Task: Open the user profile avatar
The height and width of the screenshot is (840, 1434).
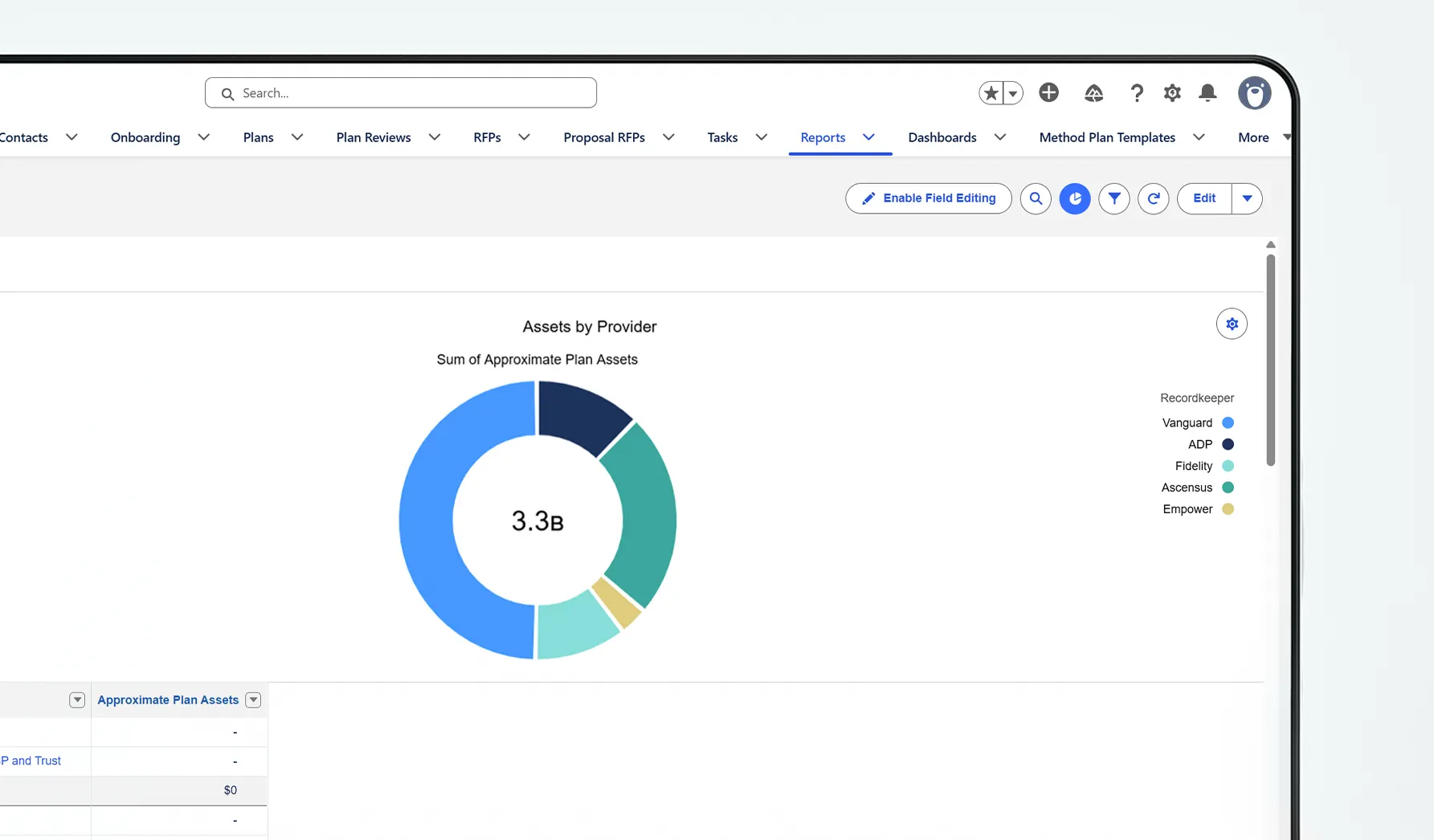Action: 1254,93
